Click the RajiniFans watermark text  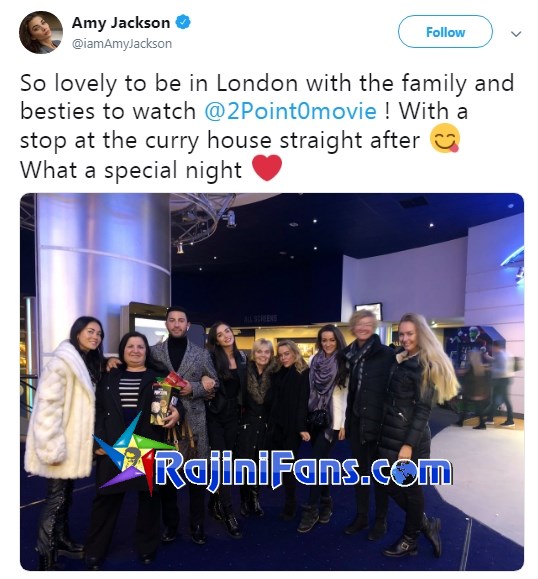coord(303,473)
